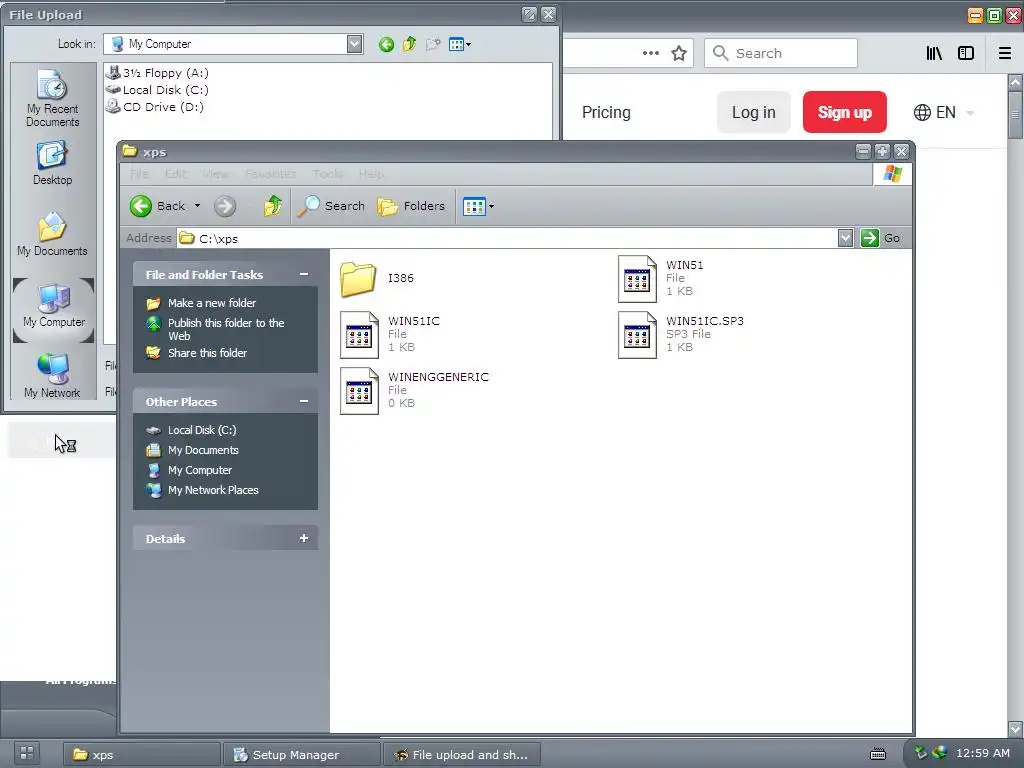Image resolution: width=1024 pixels, height=768 pixels.
Task: Click the green back arrow in File Upload
Action: (x=386, y=44)
